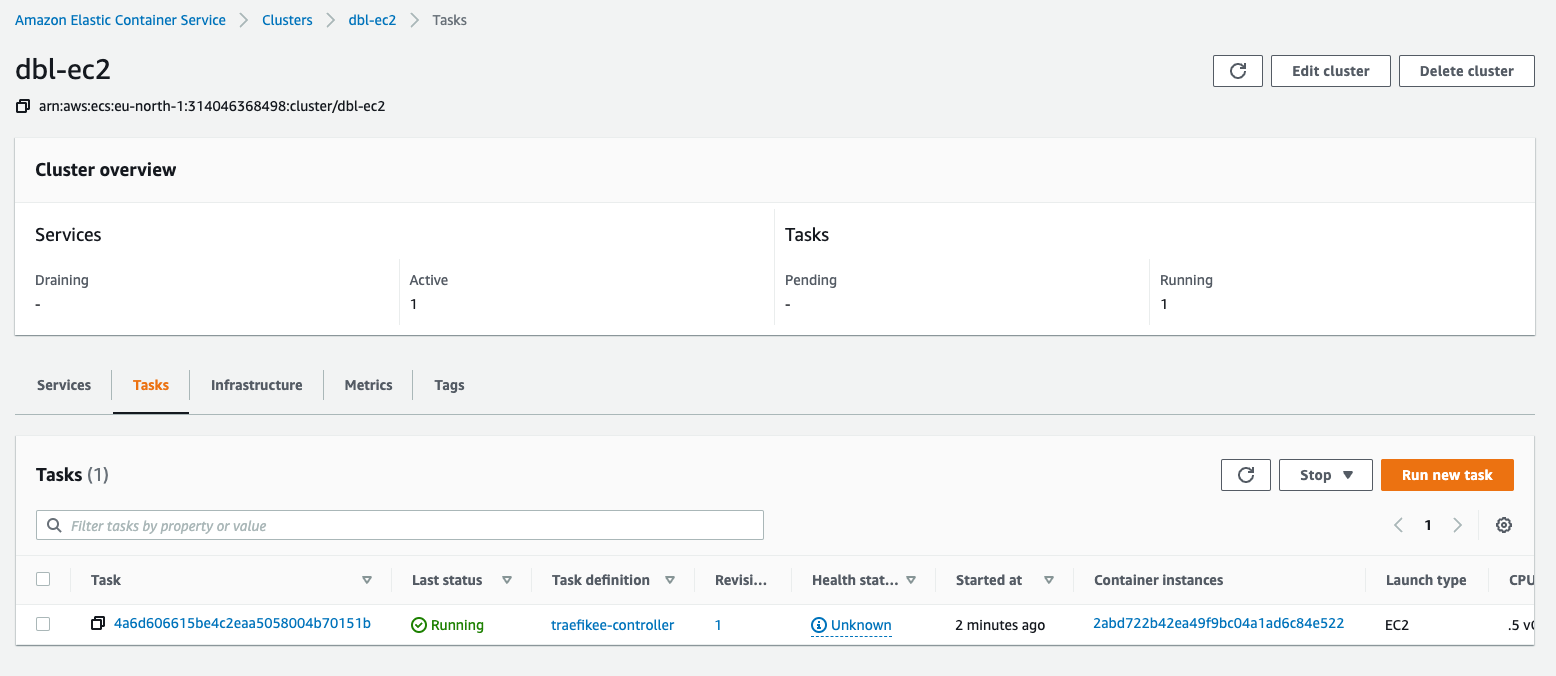Click Run new task button
Image resolution: width=1556 pixels, height=676 pixels.
[1447, 475]
